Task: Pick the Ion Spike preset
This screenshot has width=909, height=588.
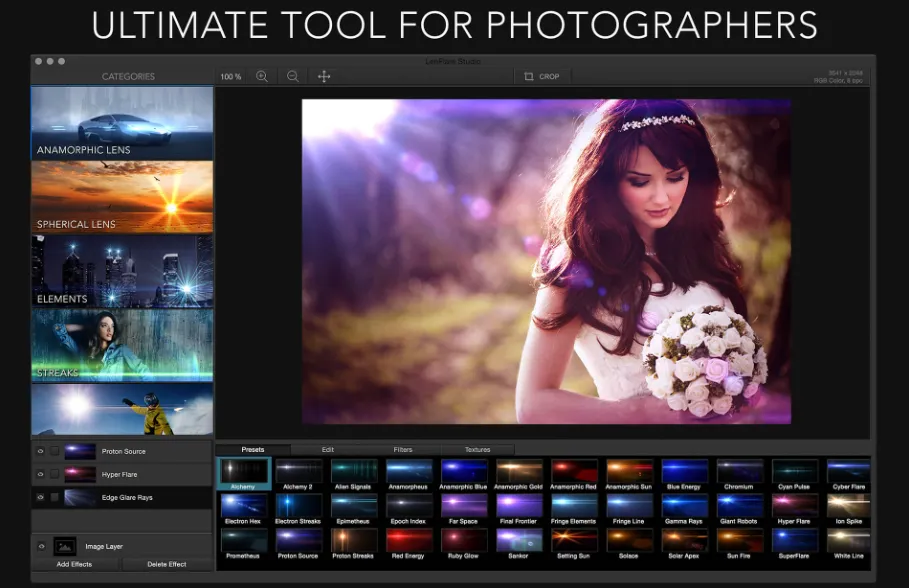Action: [849, 509]
